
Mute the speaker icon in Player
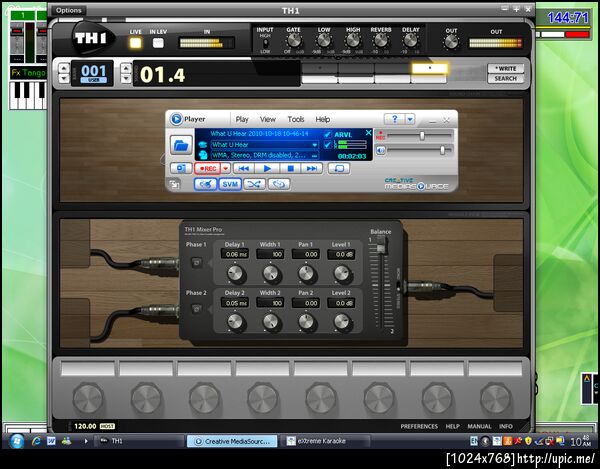coord(380,150)
